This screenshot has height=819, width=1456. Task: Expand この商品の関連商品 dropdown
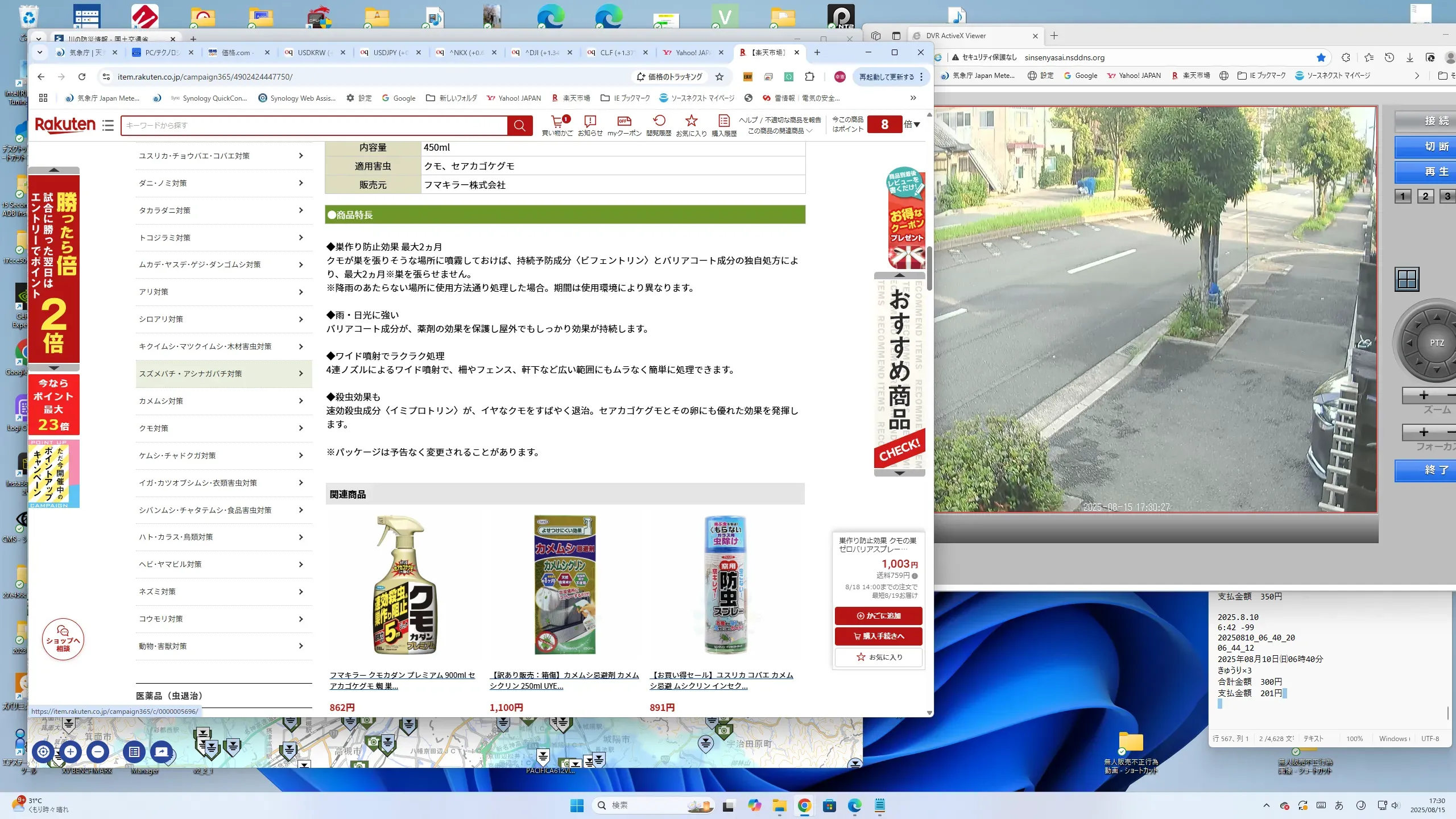(x=780, y=131)
